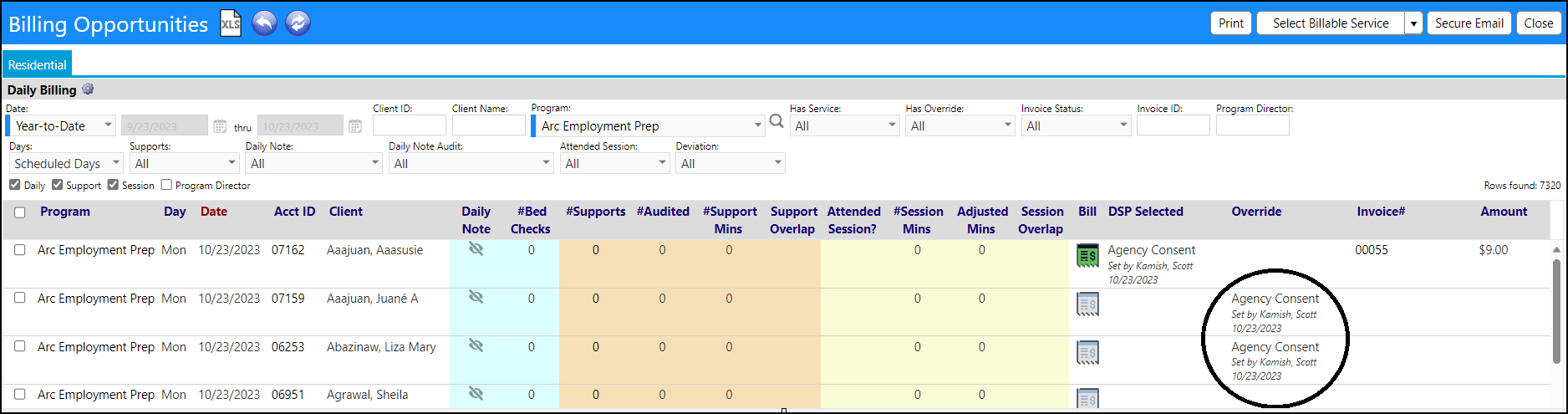
Task: Open the Date range Year-to-Date dropdown
Action: click(x=60, y=125)
